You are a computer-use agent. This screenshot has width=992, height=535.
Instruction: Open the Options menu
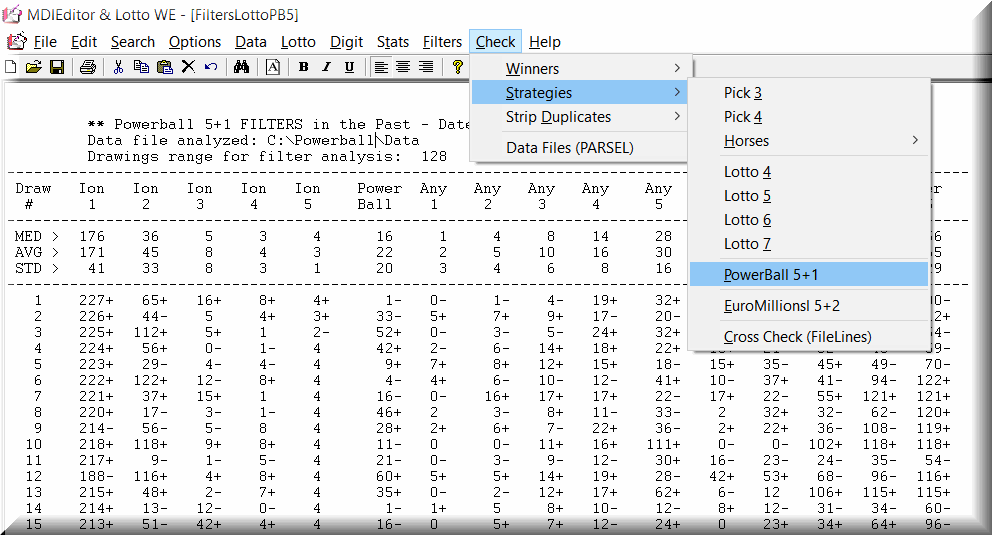[x=195, y=42]
